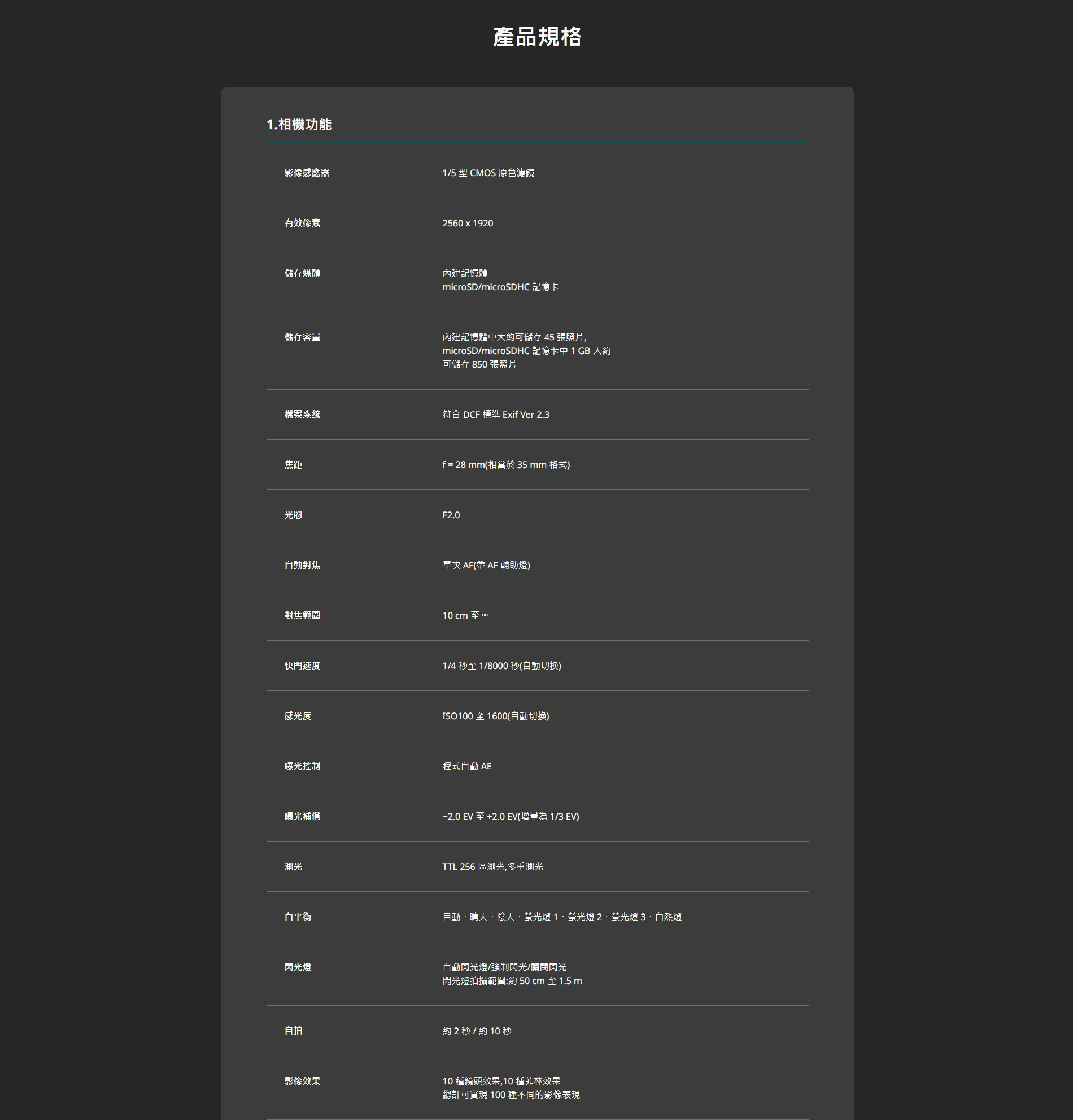This screenshot has height=1120, width=1073.
Task: Click the 單次 AF(帶 AF 輔助燈) value
Action: [x=486, y=566]
